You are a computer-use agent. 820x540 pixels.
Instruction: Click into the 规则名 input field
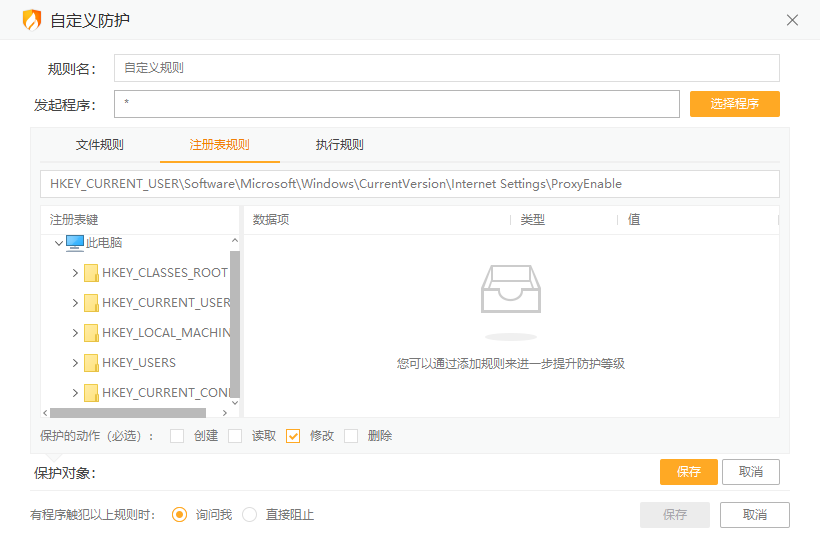pos(446,68)
